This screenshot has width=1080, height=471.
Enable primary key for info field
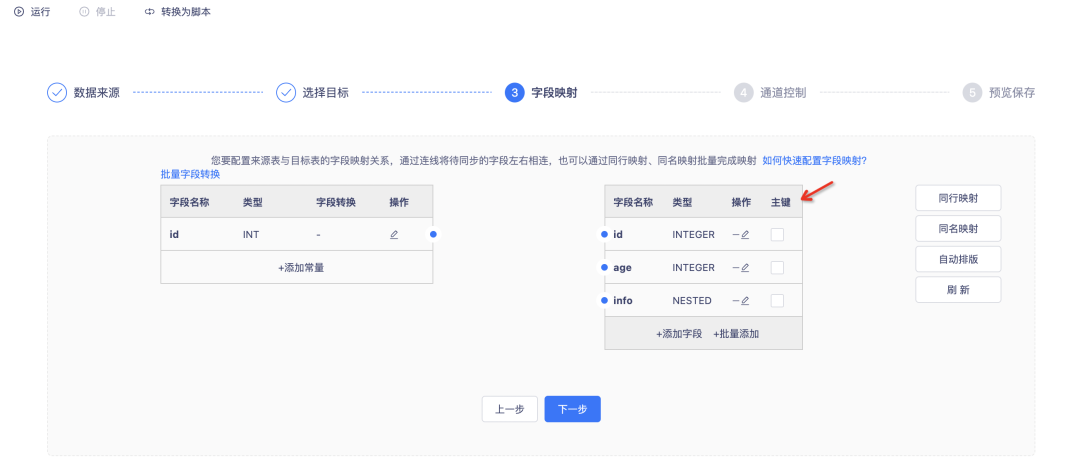[x=777, y=301]
